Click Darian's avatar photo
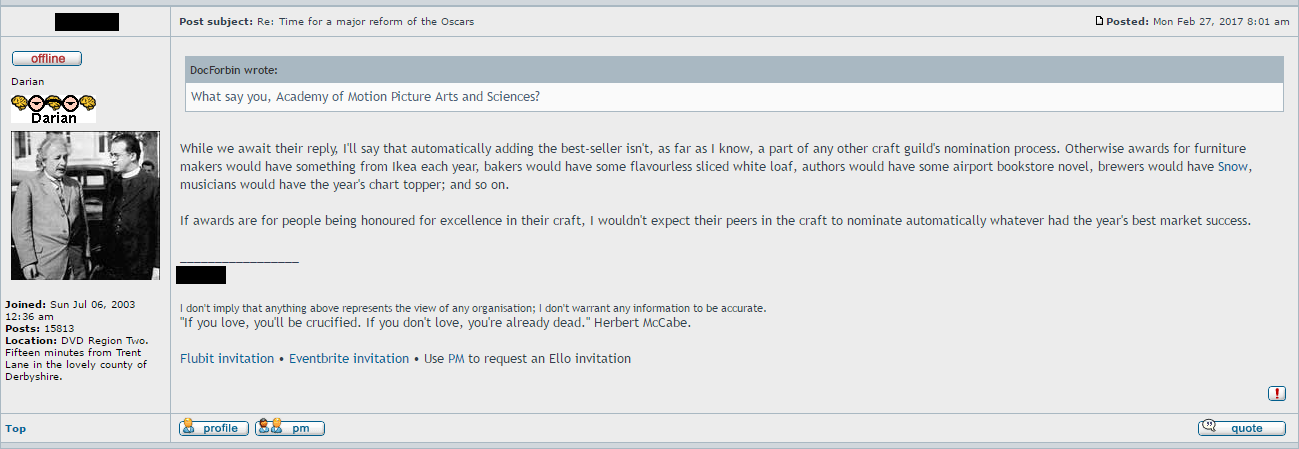 tap(86, 206)
